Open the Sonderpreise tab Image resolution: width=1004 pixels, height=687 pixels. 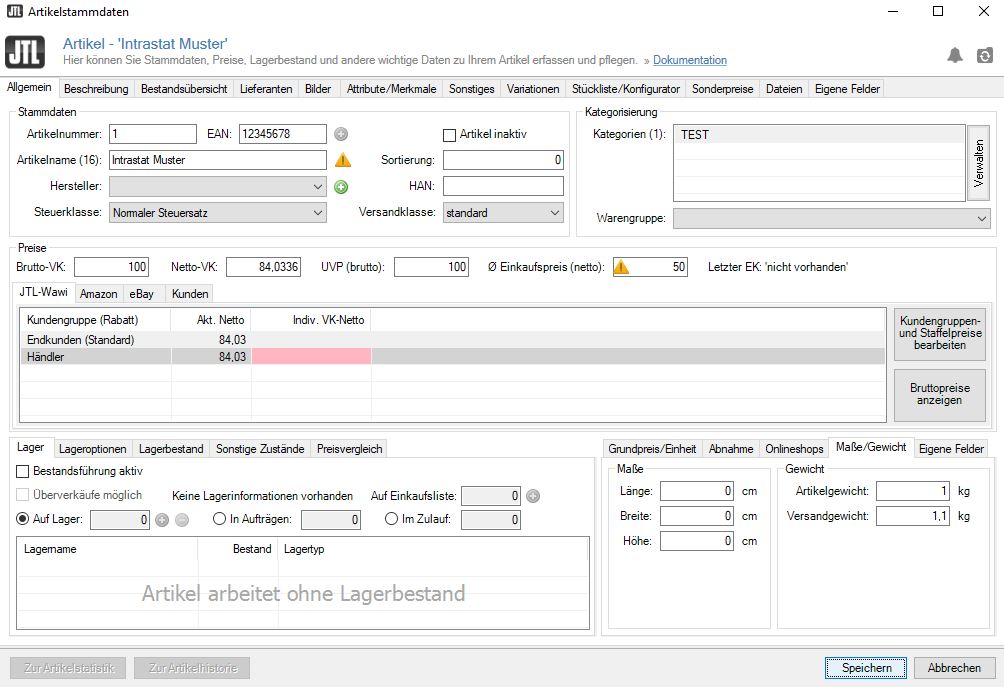(x=722, y=89)
